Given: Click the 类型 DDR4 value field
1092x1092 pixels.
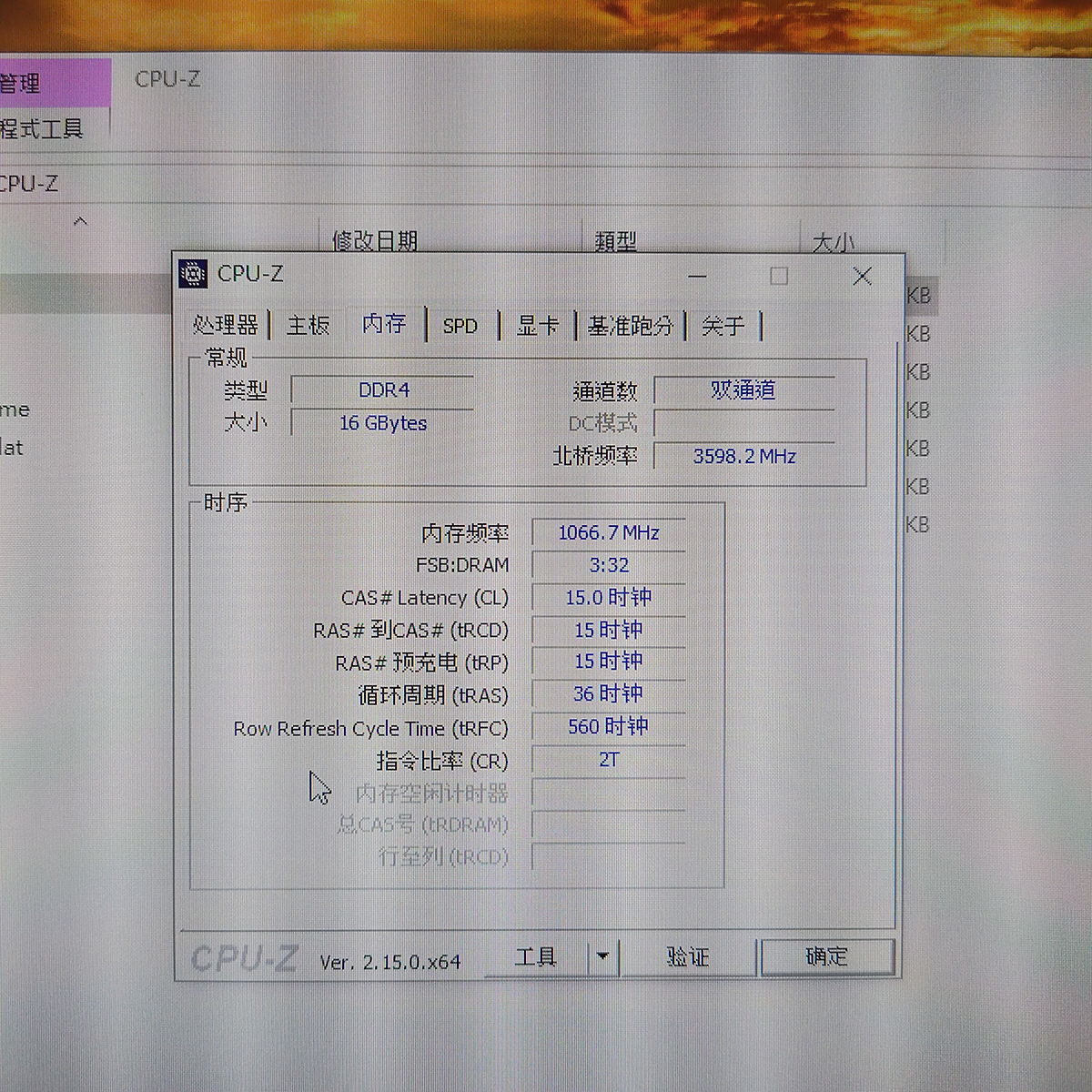Looking at the screenshot, I should pyautogui.click(x=383, y=389).
